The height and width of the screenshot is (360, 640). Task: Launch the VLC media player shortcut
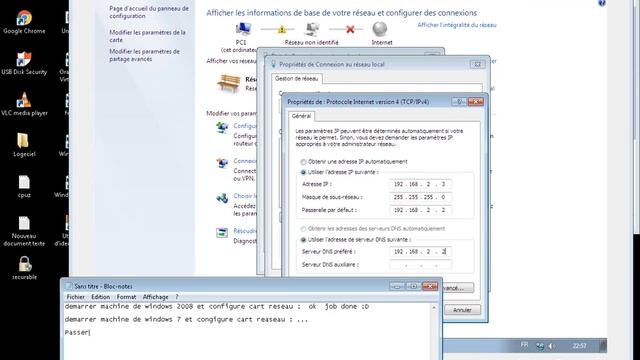point(24,104)
